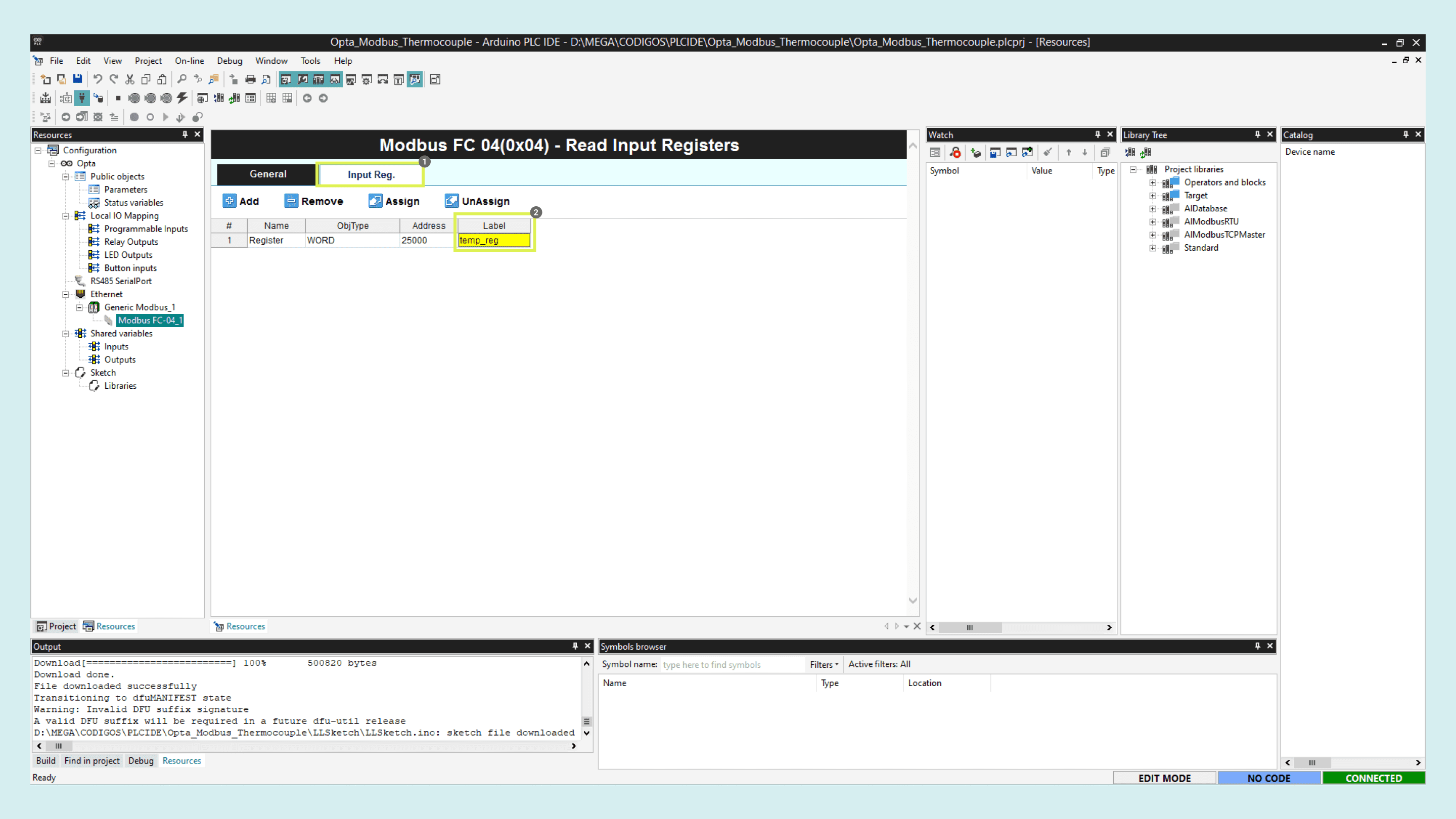1456x819 pixels.
Task: Click the Undo arrow icon
Action: coord(98,79)
